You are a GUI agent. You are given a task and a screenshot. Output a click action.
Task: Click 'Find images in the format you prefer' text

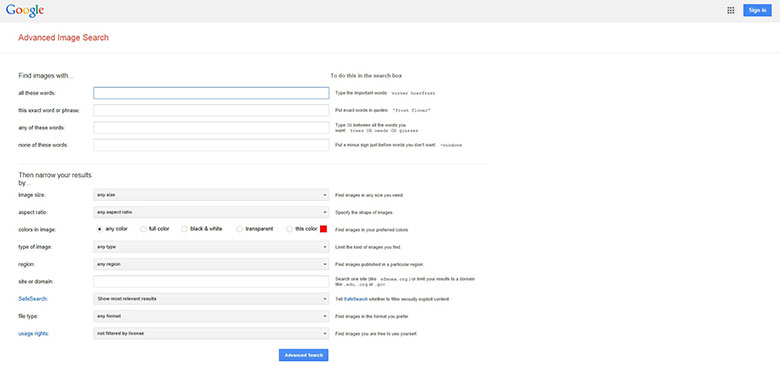pyautogui.click(x=372, y=316)
